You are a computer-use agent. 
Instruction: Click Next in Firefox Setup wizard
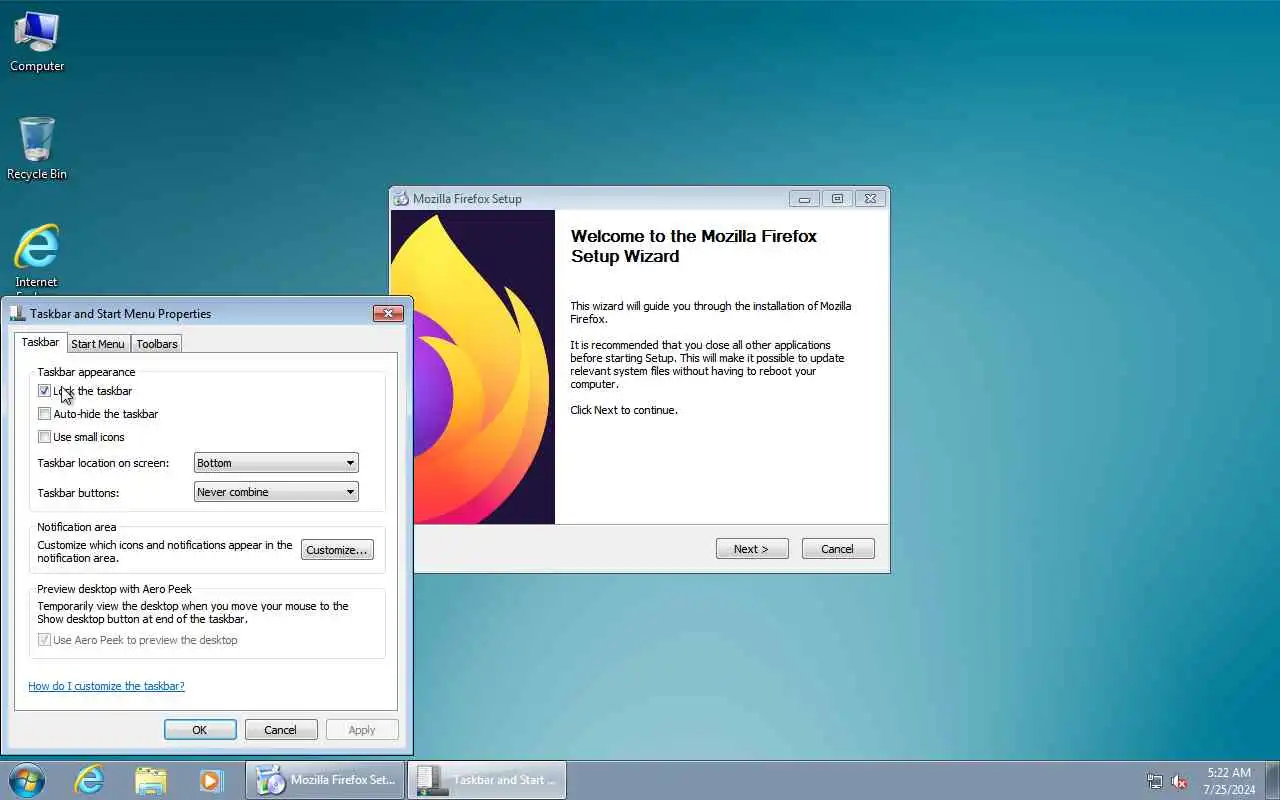(x=752, y=549)
